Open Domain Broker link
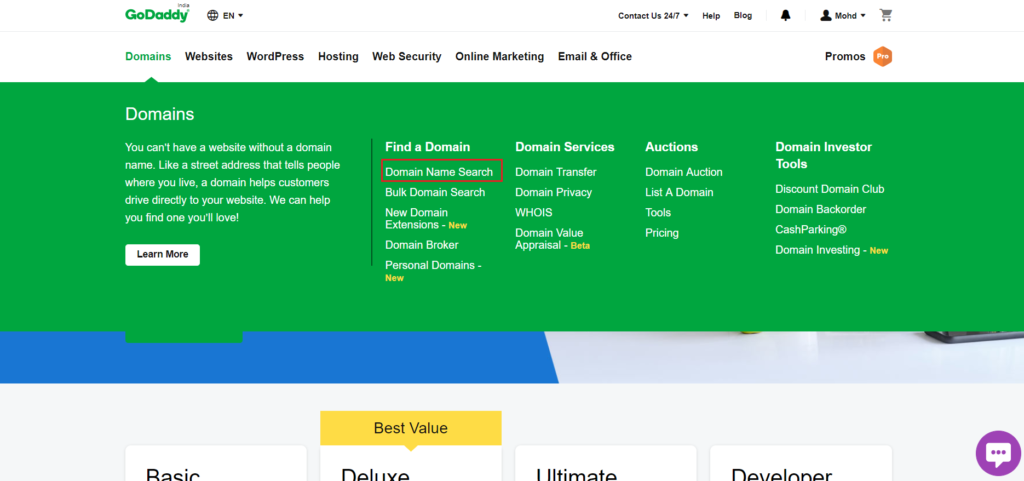The width and height of the screenshot is (1024, 481). 422,245
